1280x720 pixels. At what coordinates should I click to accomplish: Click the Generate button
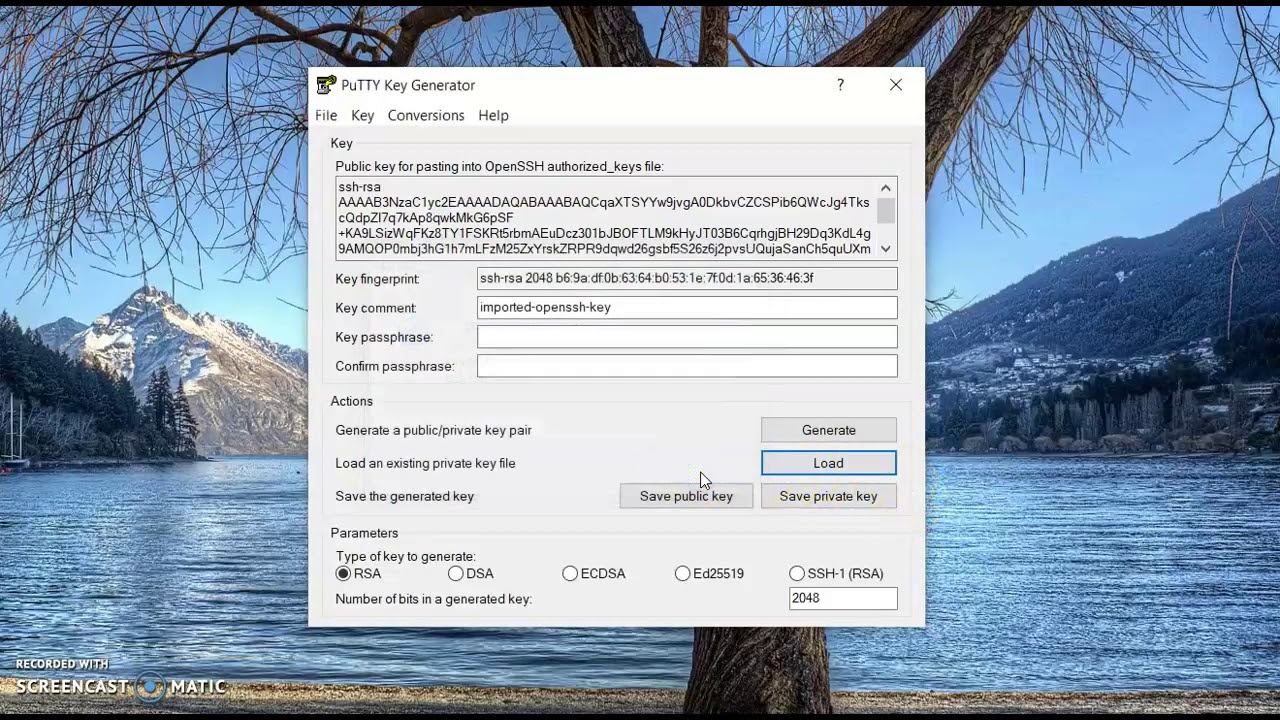point(829,430)
